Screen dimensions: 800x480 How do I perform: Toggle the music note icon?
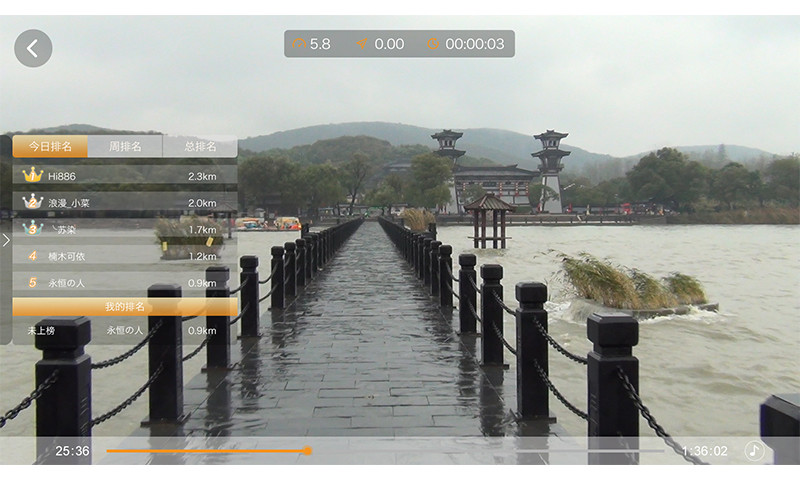(754, 451)
